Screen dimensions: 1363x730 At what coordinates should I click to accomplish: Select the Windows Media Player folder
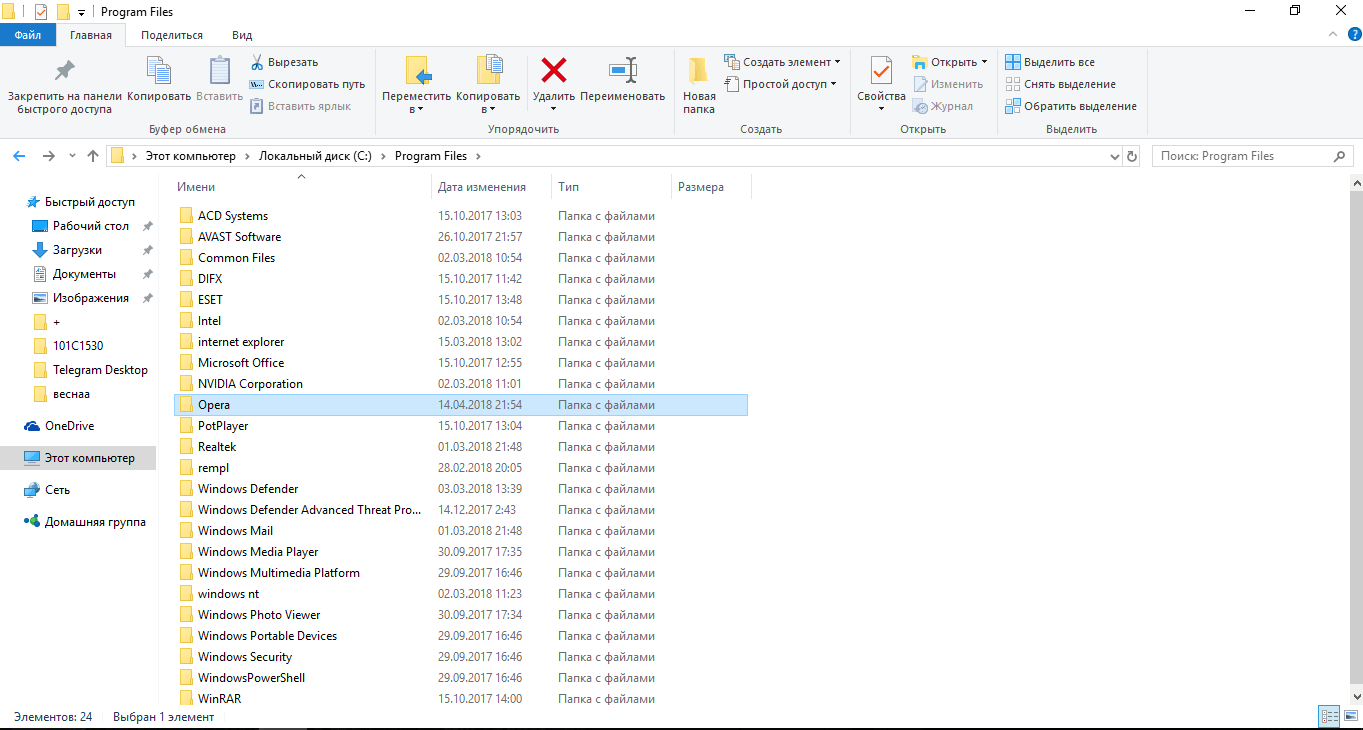pos(460,552)
